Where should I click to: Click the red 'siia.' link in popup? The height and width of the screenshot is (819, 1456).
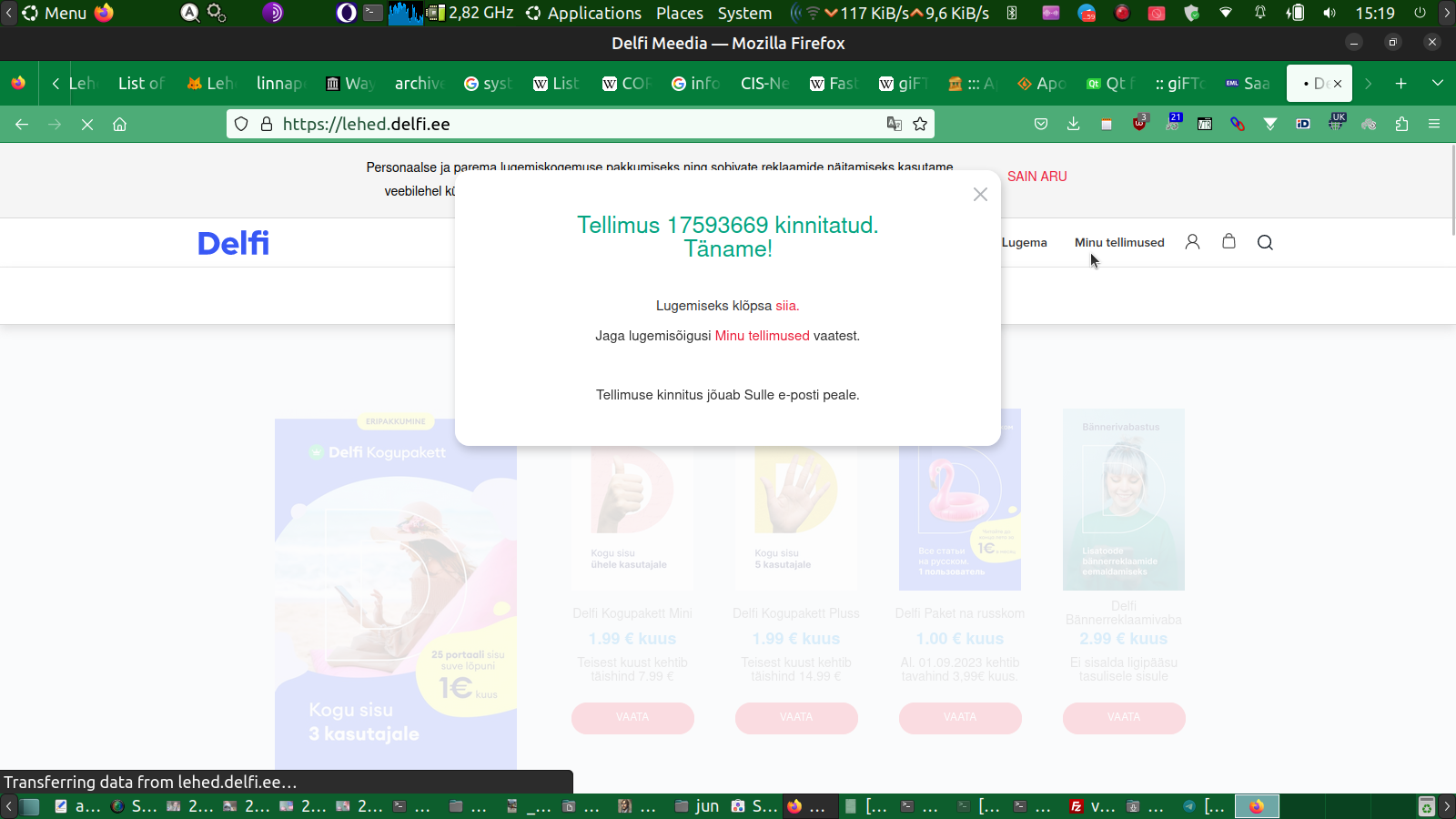[787, 306]
